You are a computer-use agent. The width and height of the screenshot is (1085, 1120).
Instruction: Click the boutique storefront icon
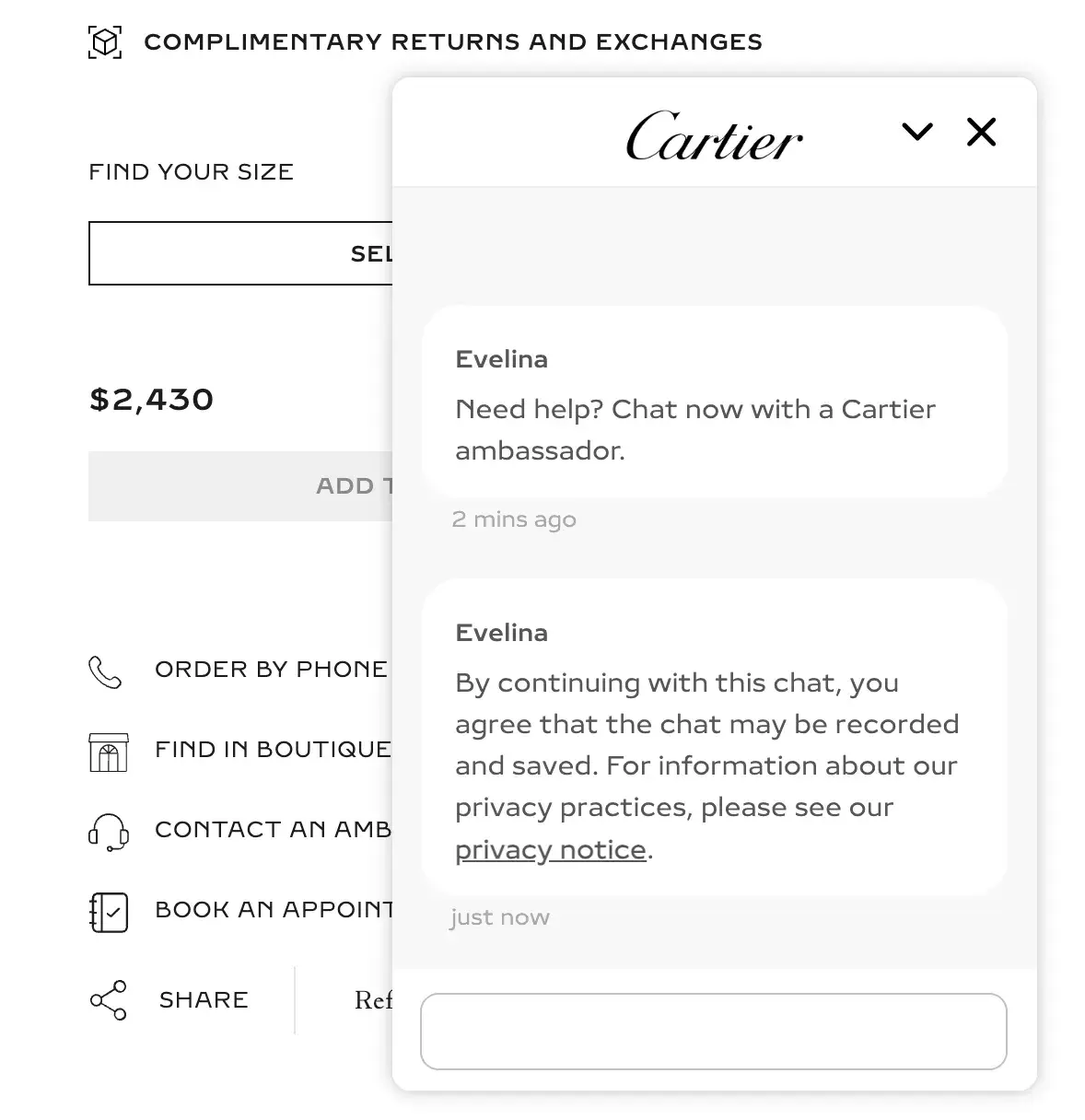coord(108,752)
